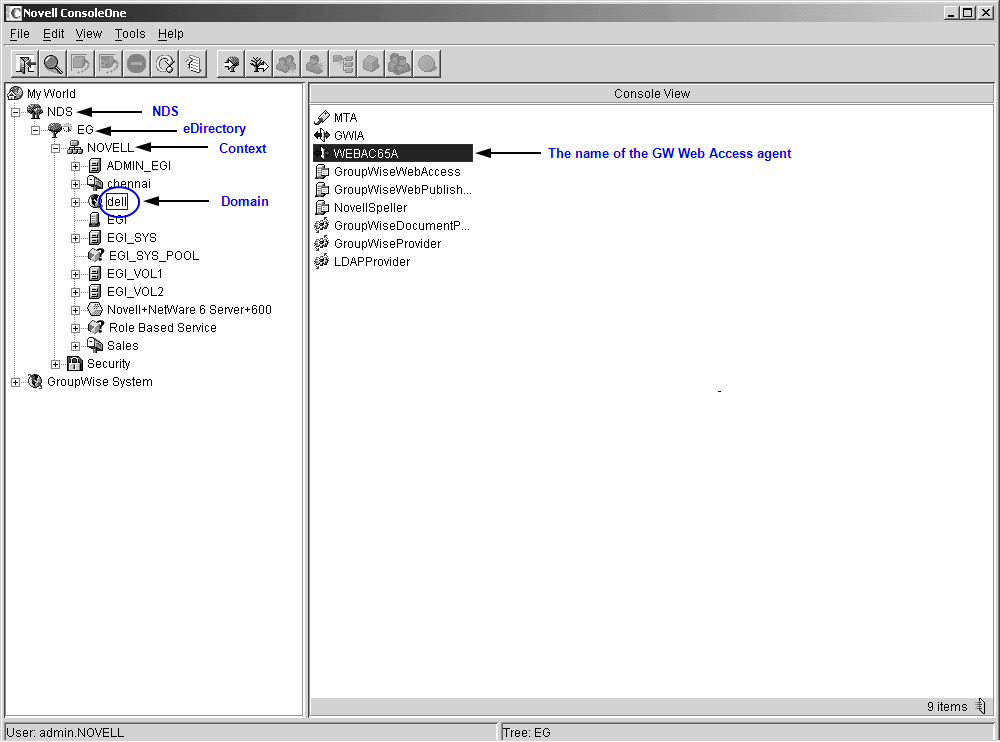Open the Find magnifying glass tool

click(53, 64)
